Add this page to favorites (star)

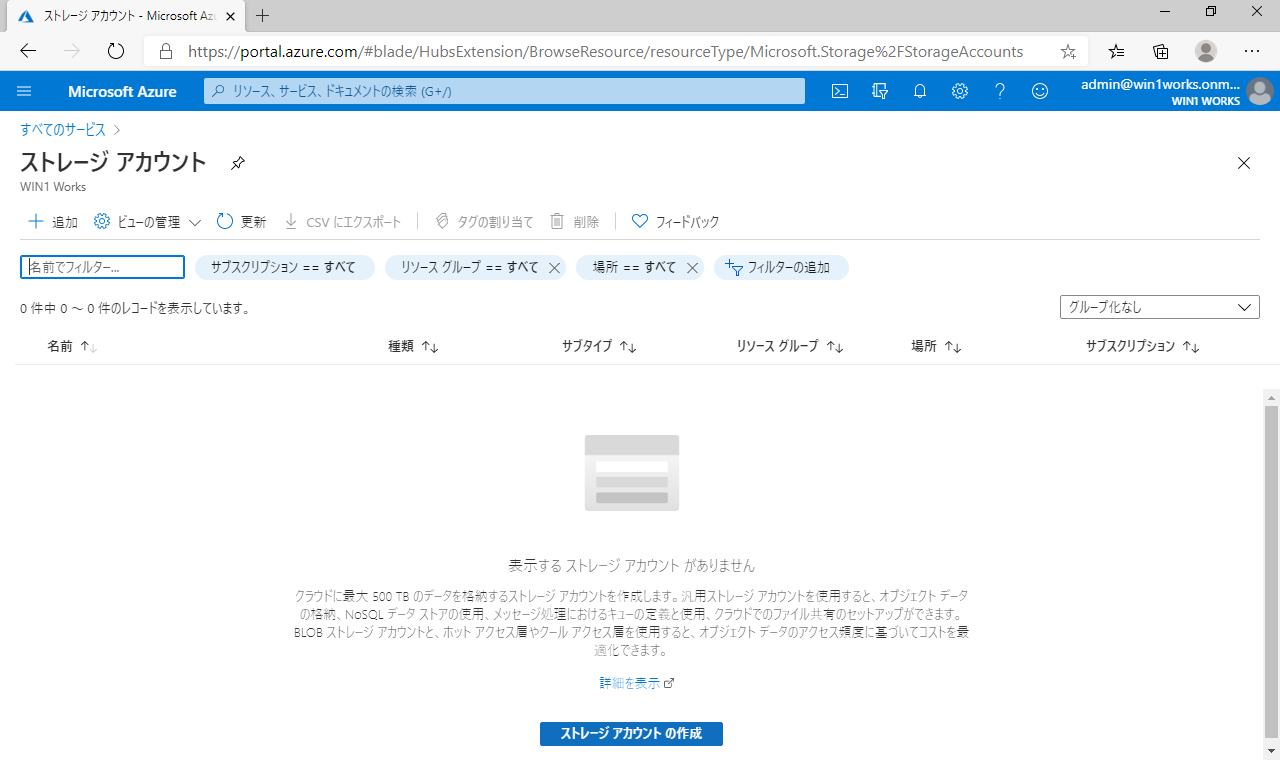point(1068,51)
